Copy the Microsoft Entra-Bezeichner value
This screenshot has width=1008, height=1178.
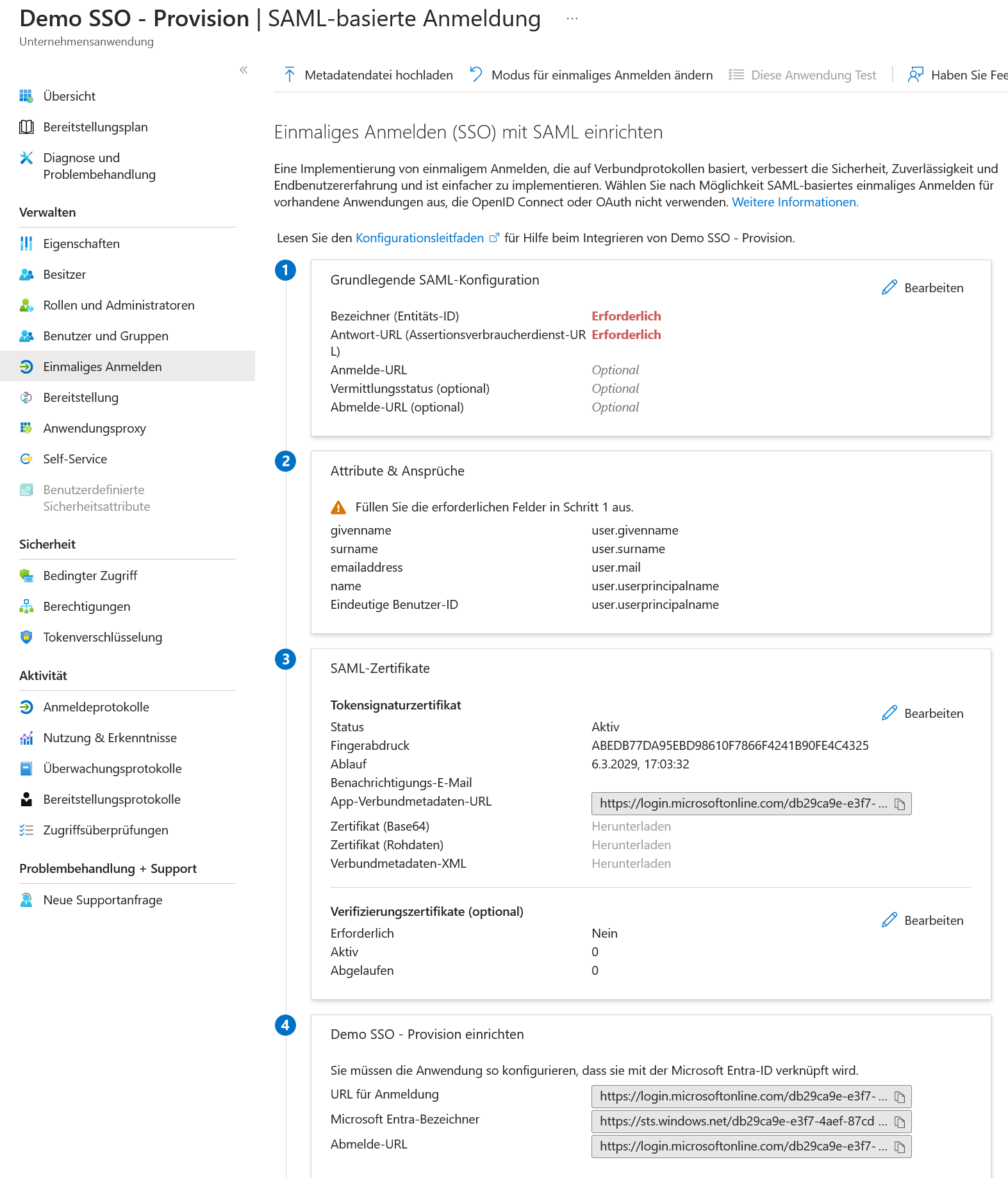click(900, 1122)
